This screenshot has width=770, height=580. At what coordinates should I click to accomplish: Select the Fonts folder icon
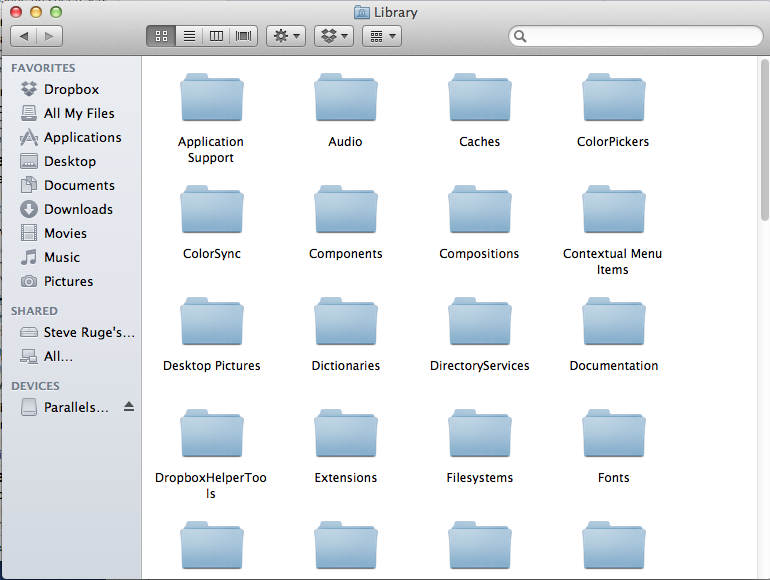(x=613, y=434)
